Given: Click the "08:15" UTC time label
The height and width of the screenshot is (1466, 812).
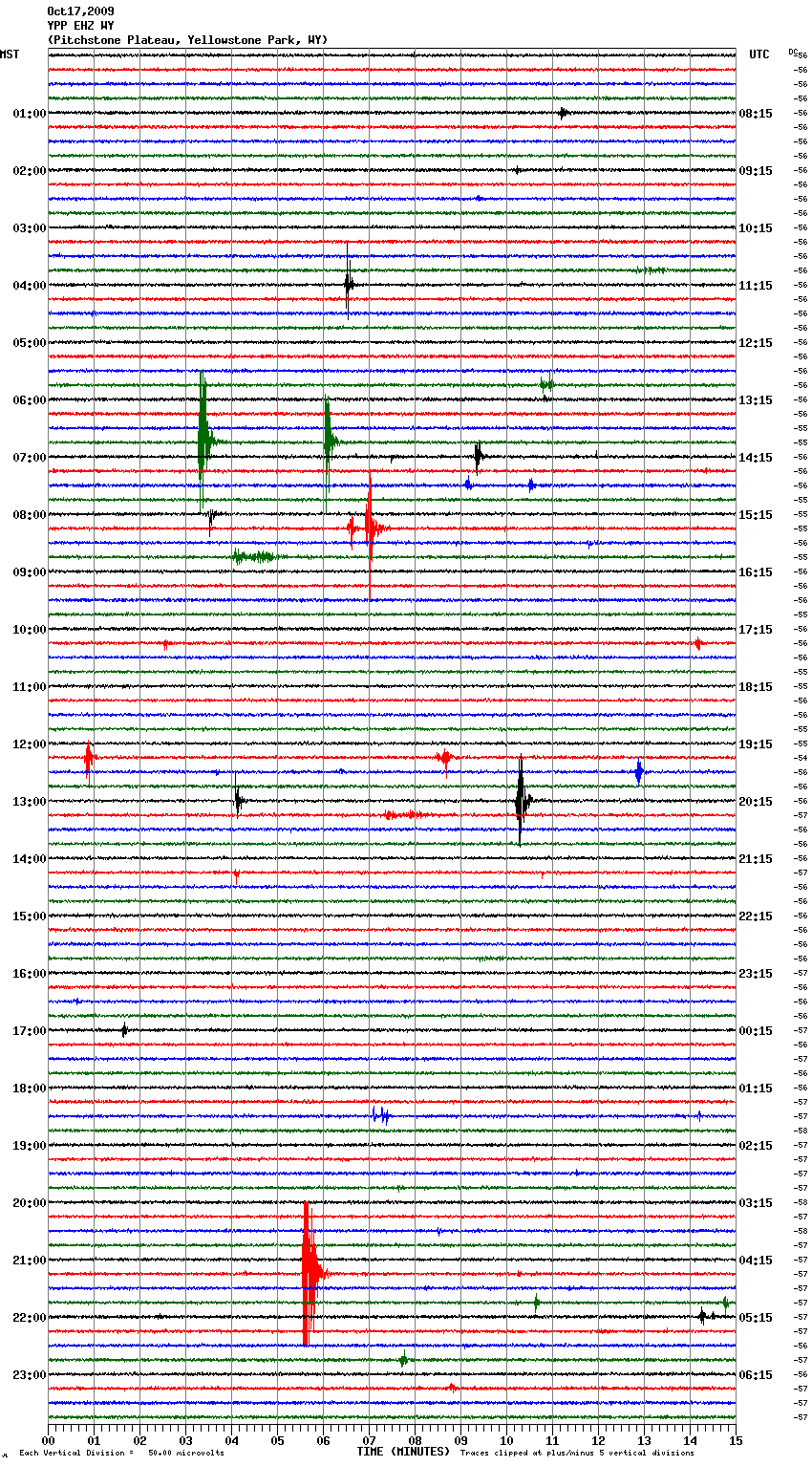Looking at the screenshot, I should click(756, 114).
